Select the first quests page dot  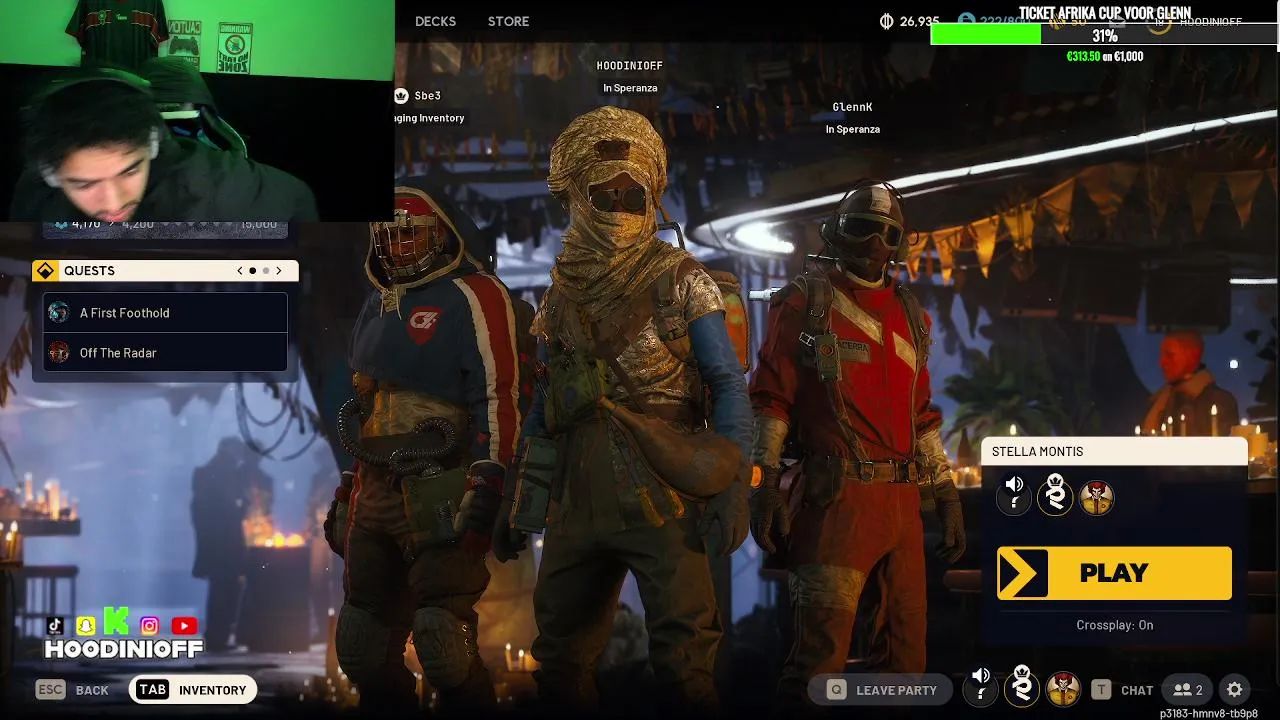click(253, 271)
